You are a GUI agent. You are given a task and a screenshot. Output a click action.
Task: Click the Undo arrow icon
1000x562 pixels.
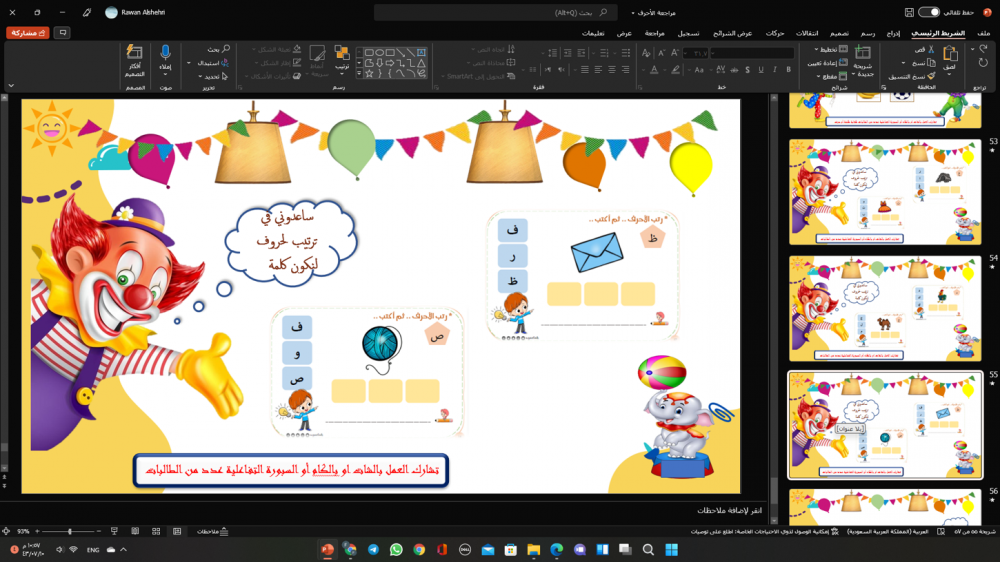(x=983, y=49)
